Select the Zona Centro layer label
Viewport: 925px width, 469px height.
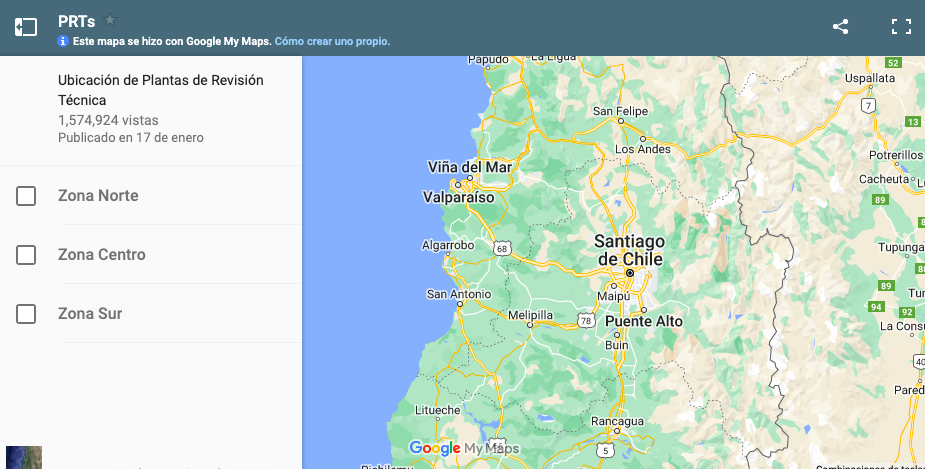point(101,254)
